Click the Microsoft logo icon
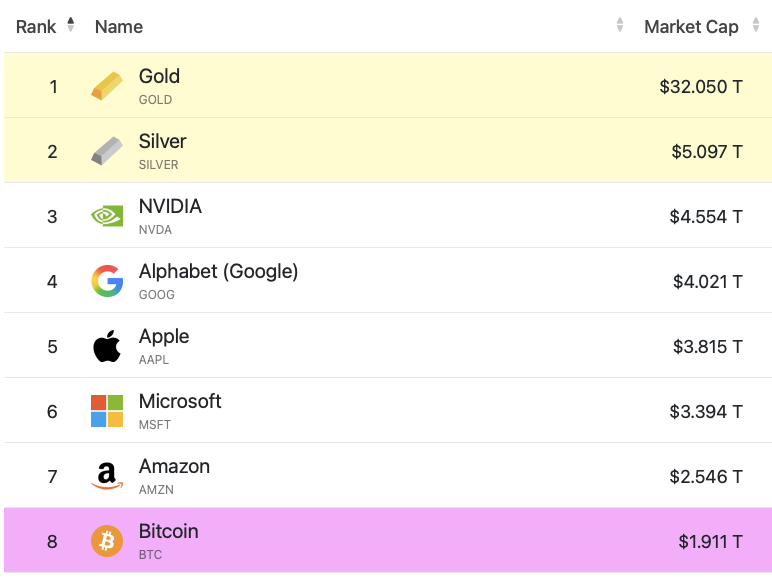The width and height of the screenshot is (772, 582). click(x=107, y=411)
